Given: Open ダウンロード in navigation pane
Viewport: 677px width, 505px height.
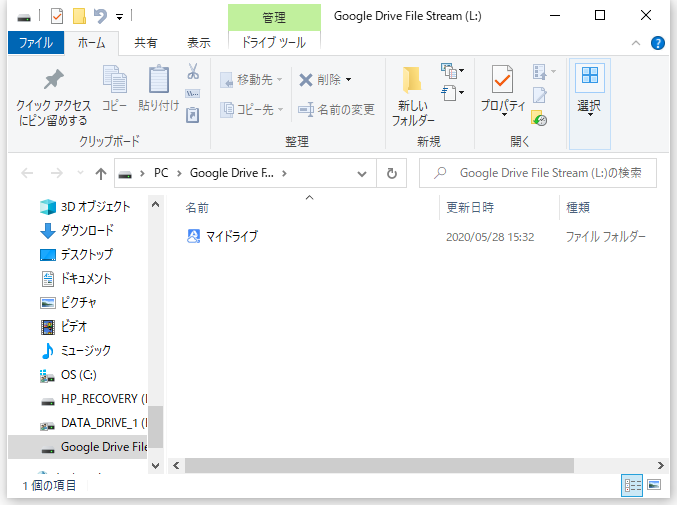Looking at the screenshot, I should click(76, 230).
